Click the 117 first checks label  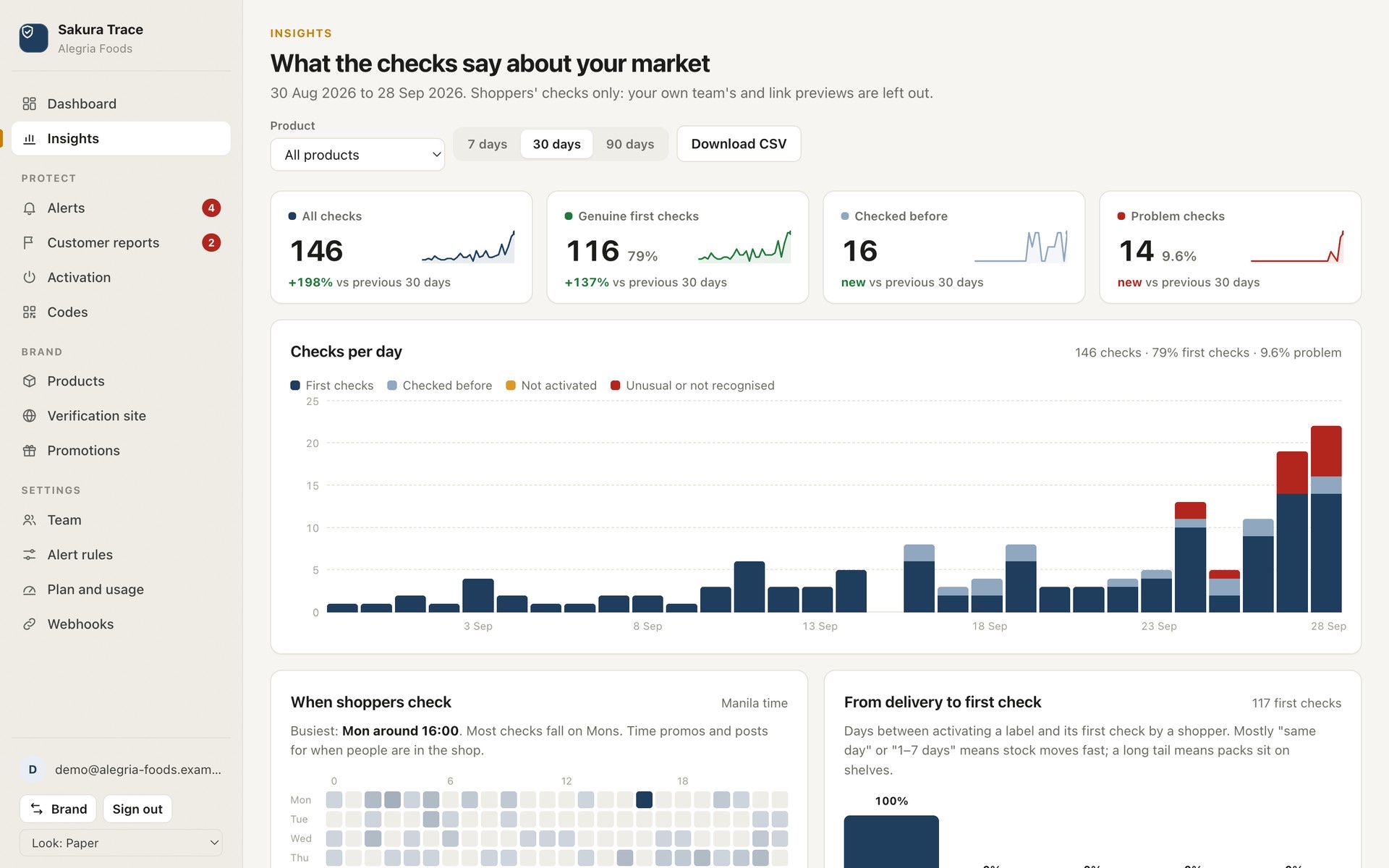point(1296,703)
